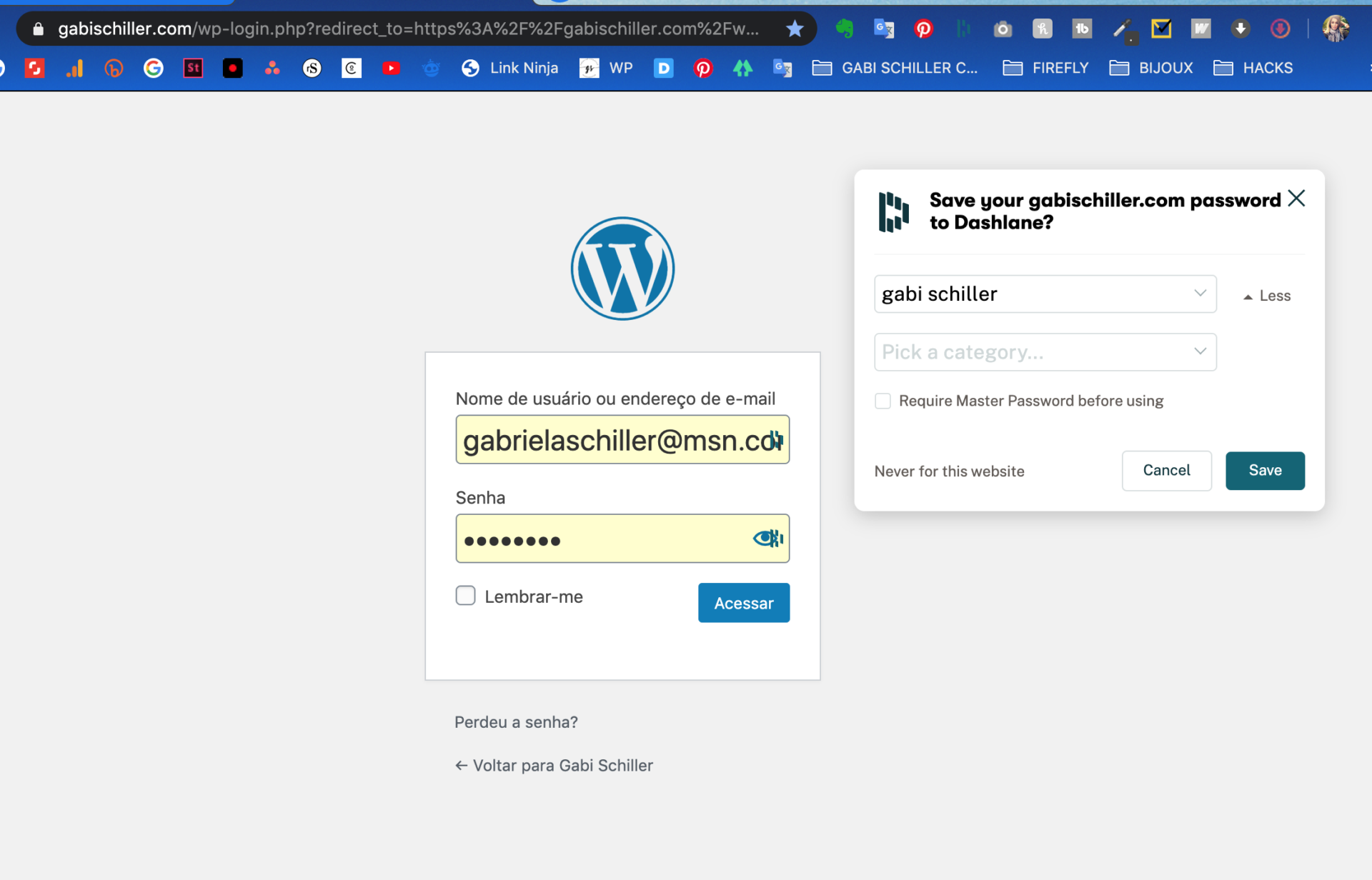Open the YouTube bookmark

click(x=391, y=68)
